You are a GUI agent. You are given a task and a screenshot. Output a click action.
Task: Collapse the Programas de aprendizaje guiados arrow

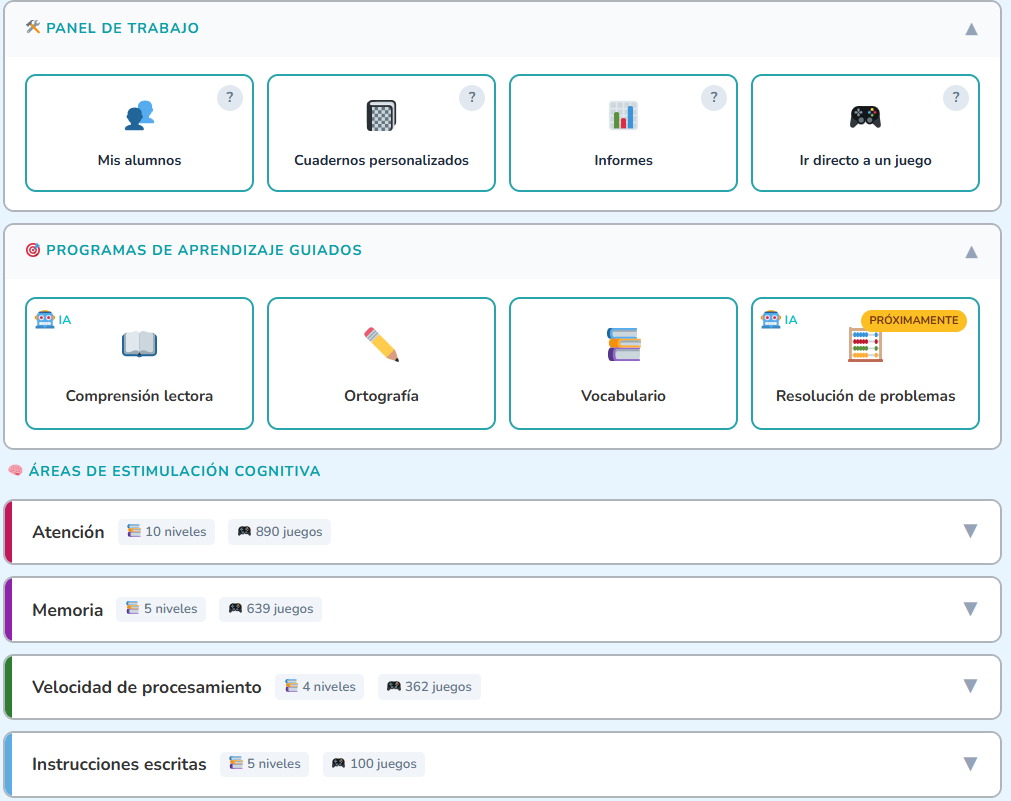pyautogui.click(x=971, y=252)
